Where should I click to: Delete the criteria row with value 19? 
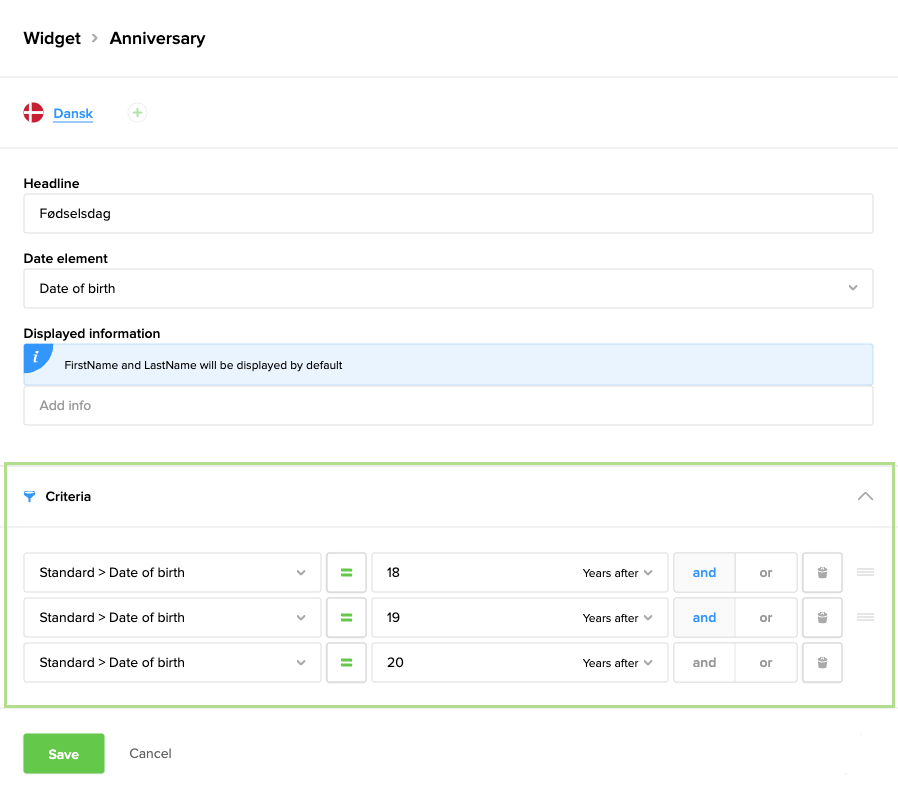point(822,618)
